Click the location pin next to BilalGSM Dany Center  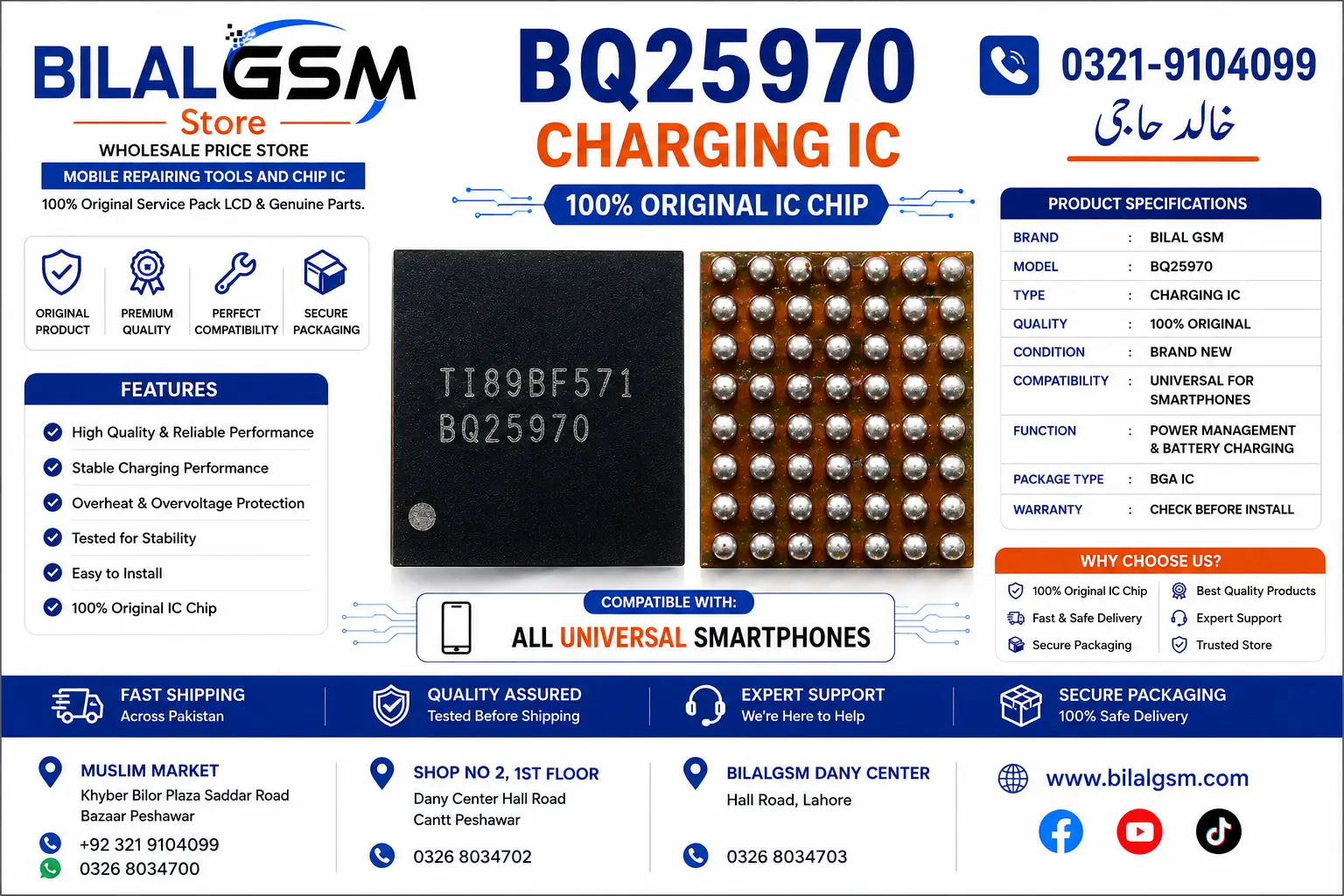coord(696,773)
